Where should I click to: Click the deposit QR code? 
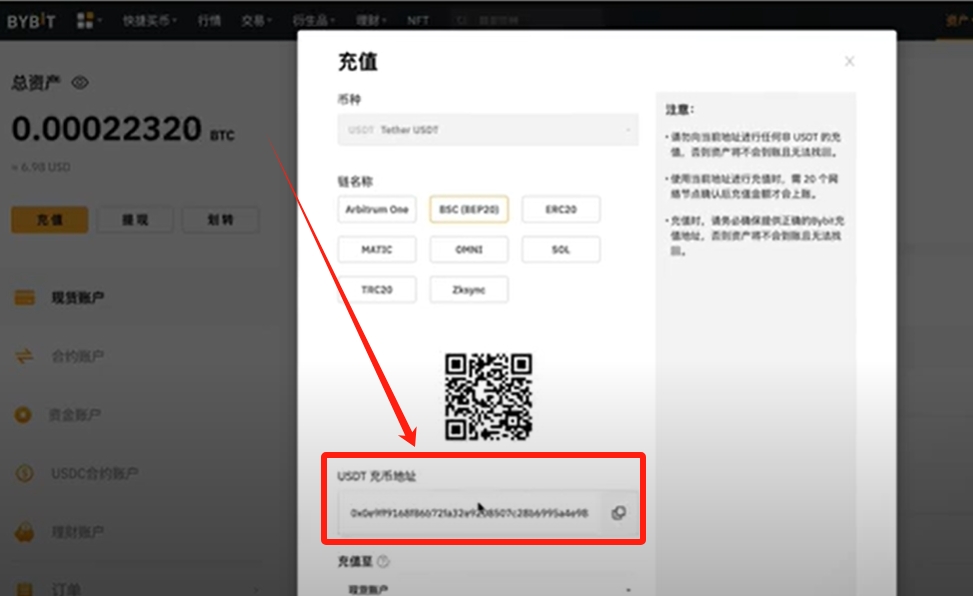pos(488,397)
